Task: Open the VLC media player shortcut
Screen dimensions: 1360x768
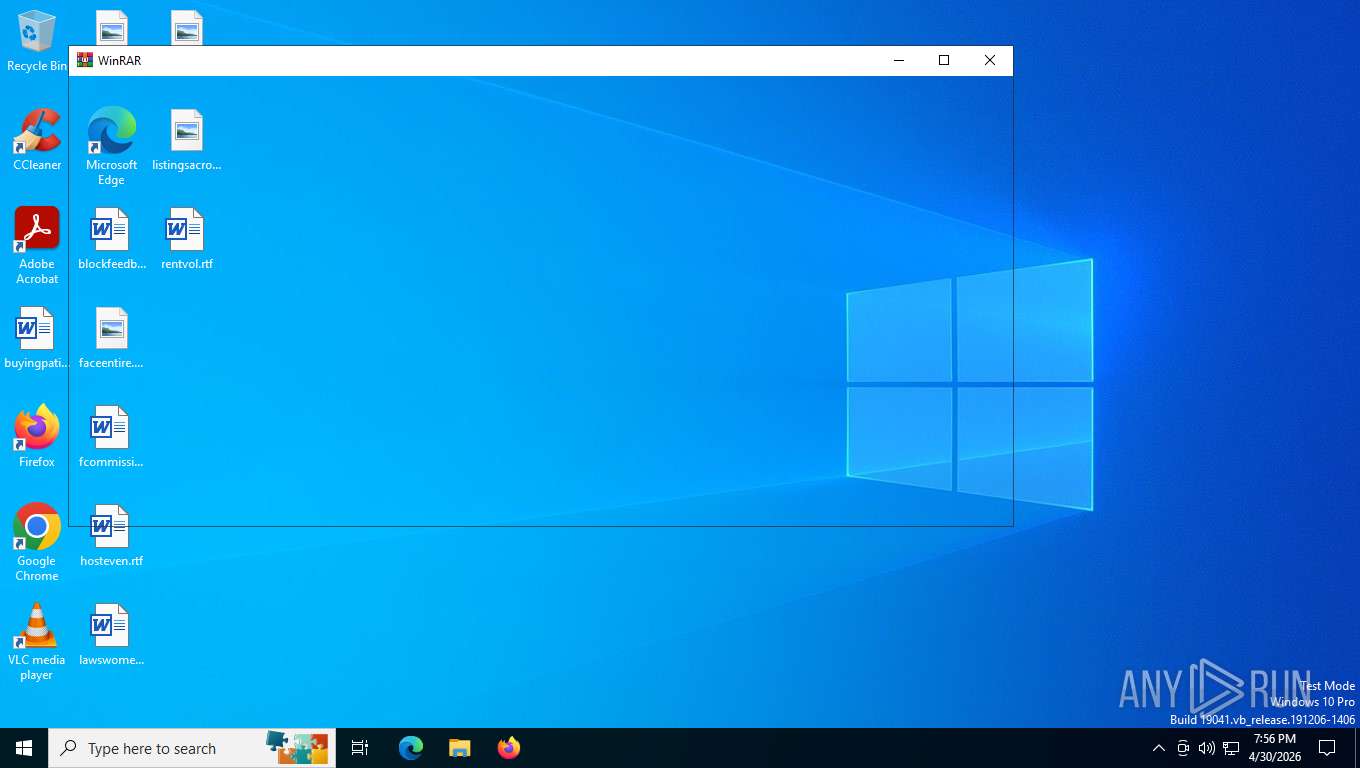Action: tap(37, 642)
